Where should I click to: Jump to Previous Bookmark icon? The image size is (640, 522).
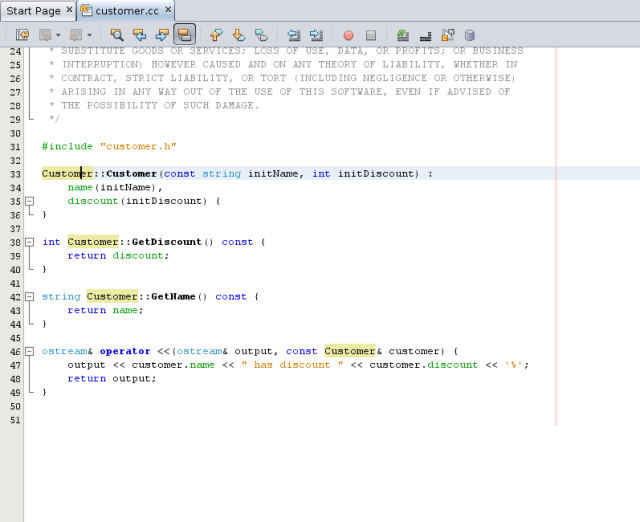click(x=216, y=35)
